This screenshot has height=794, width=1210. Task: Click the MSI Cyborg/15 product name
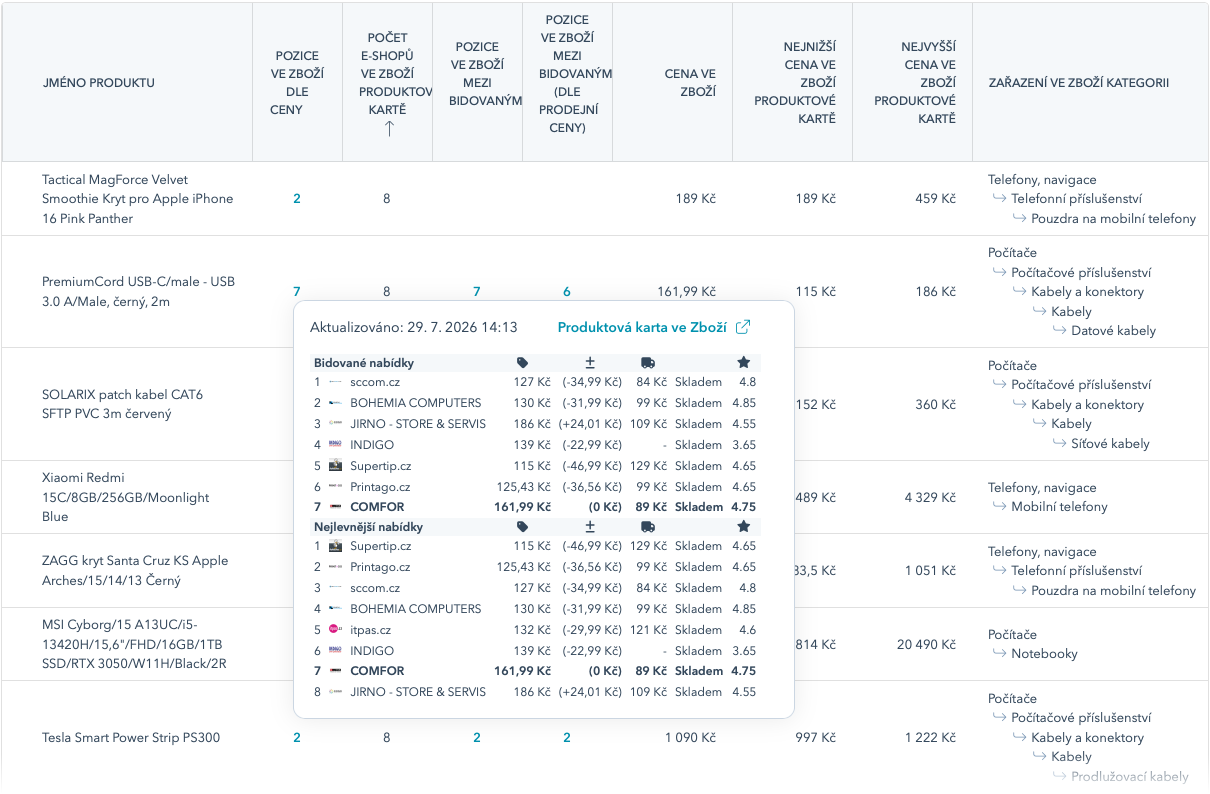point(134,644)
